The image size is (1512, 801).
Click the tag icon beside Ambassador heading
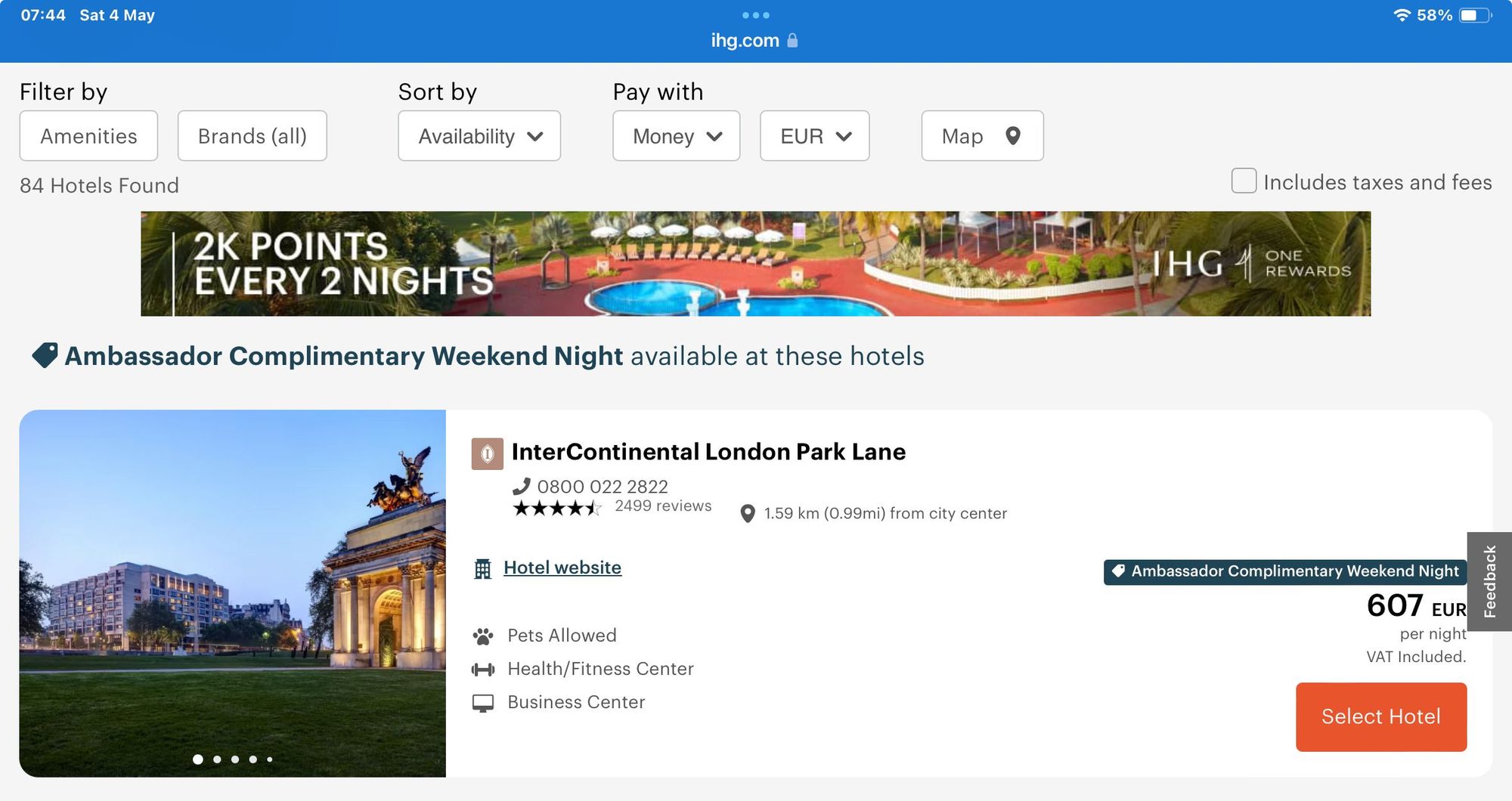pyautogui.click(x=45, y=355)
